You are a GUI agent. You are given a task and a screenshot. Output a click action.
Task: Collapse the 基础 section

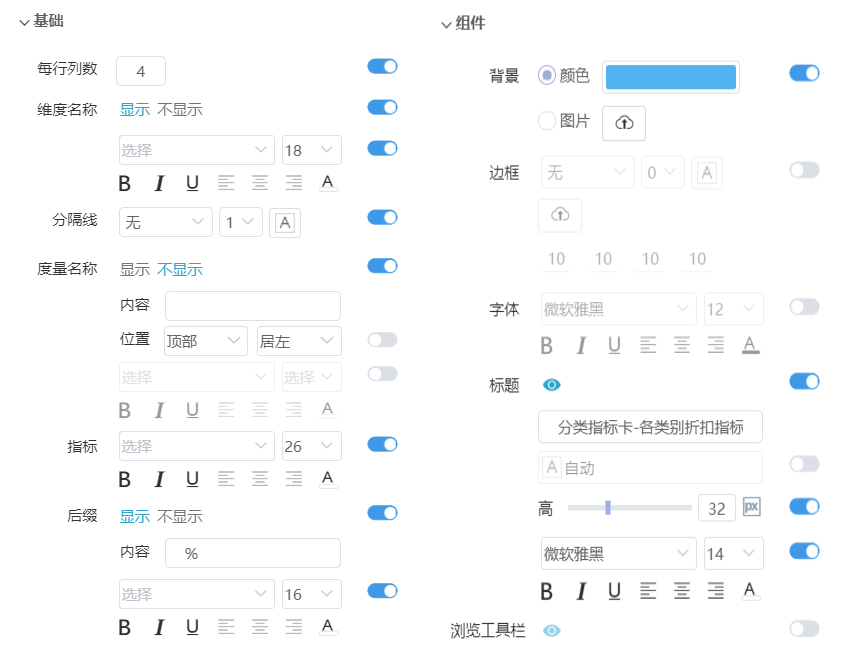[x=24, y=22]
